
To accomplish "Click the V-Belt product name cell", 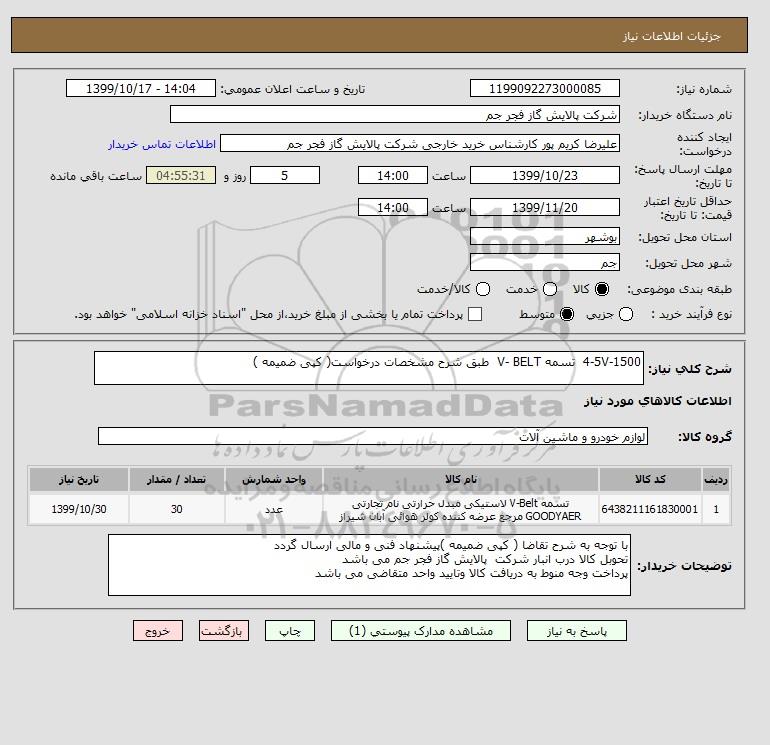I will pos(461,509).
